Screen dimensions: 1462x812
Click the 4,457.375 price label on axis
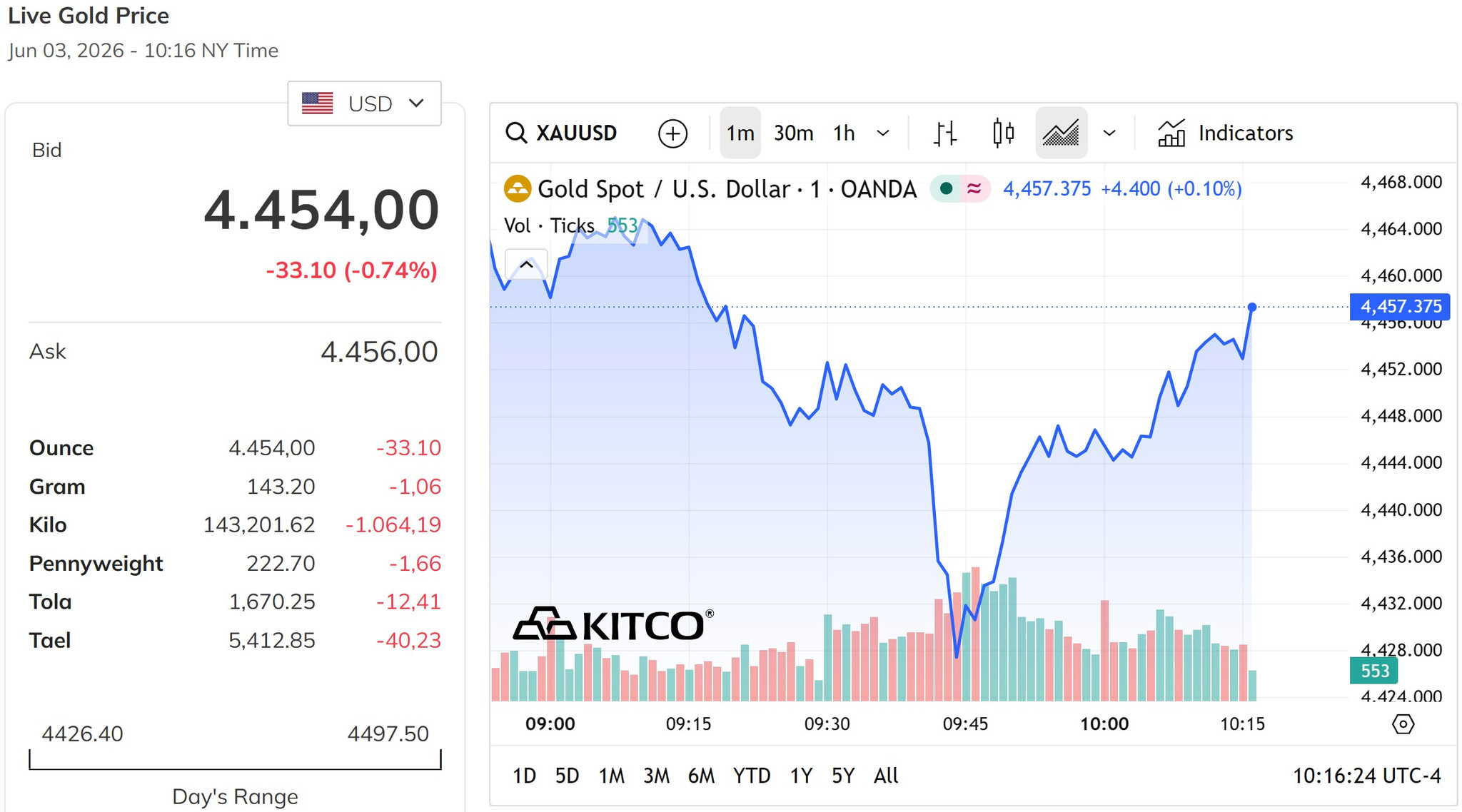tap(1400, 307)
